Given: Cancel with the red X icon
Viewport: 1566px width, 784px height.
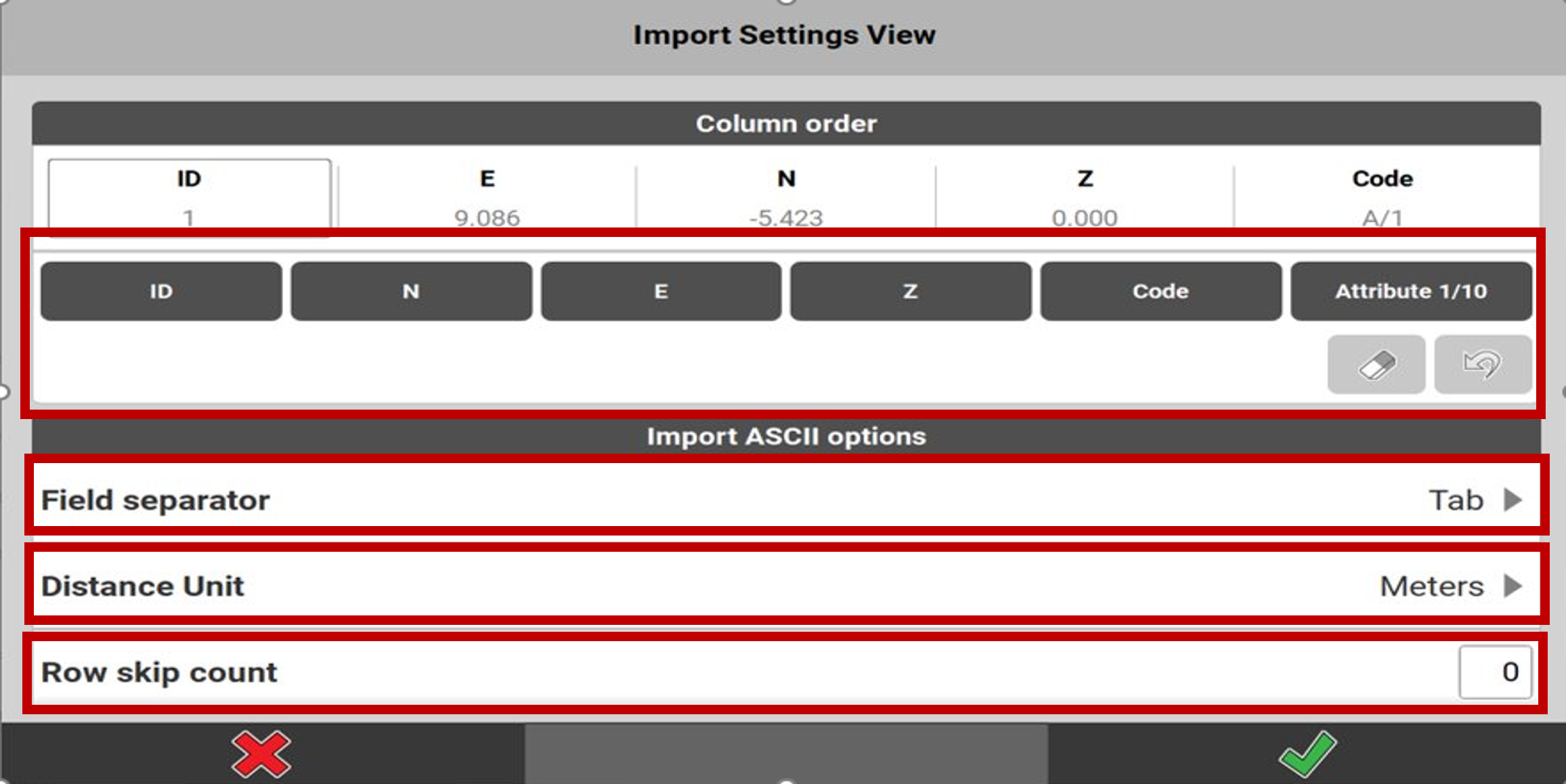Looking at the screenshot, I should click(x=261, y=754).
